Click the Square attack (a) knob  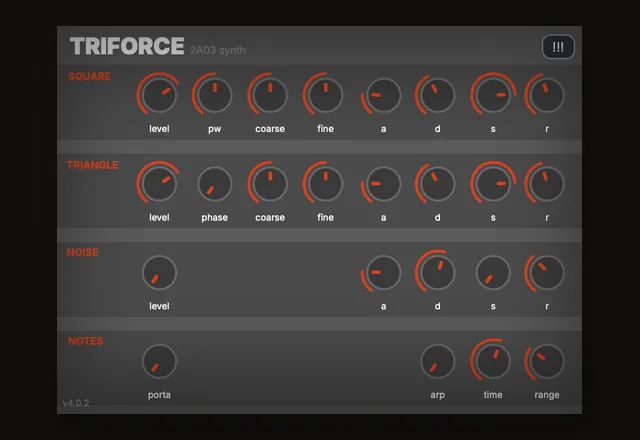tap(383, 95)
